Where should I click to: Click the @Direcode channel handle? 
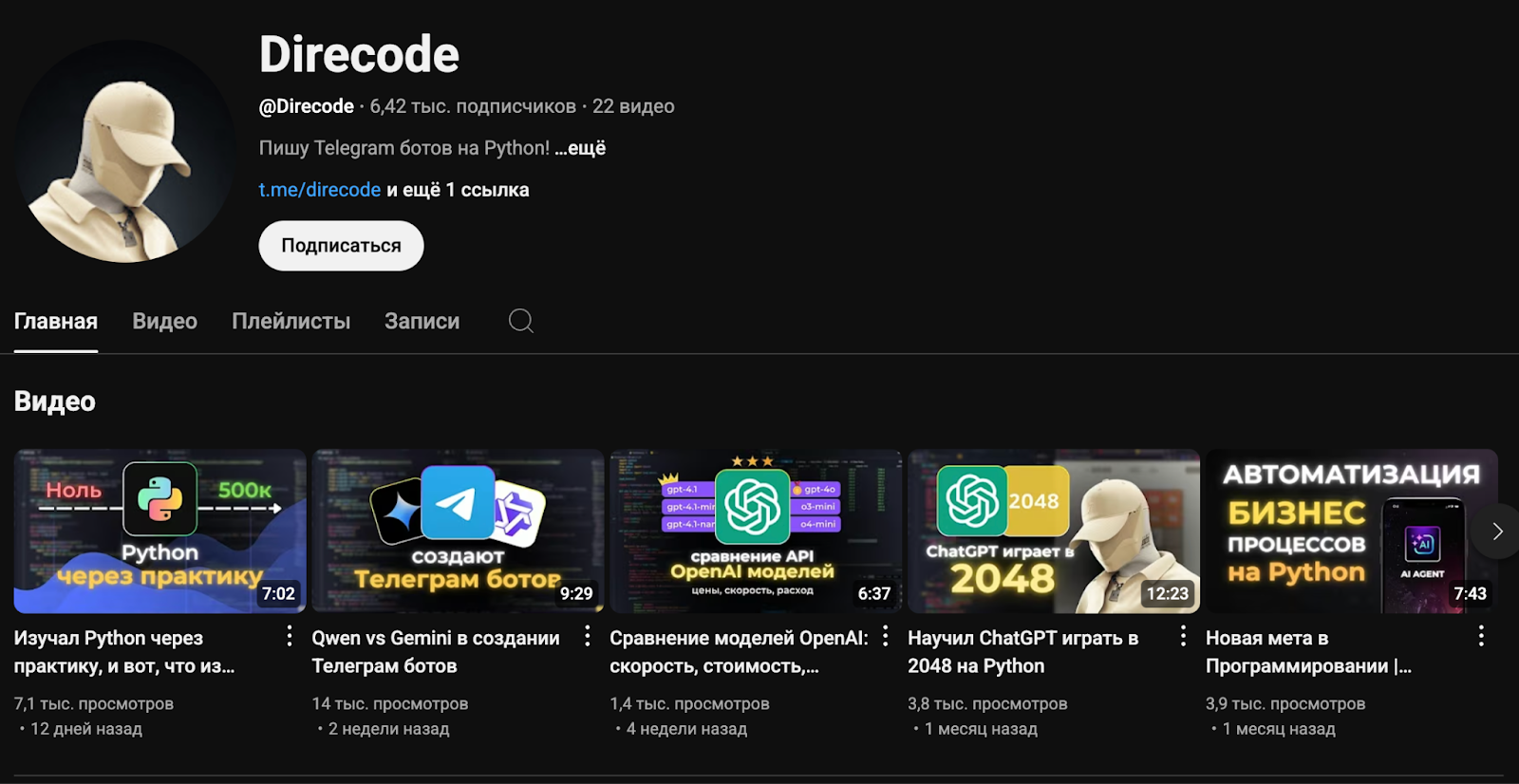[307, 106]
